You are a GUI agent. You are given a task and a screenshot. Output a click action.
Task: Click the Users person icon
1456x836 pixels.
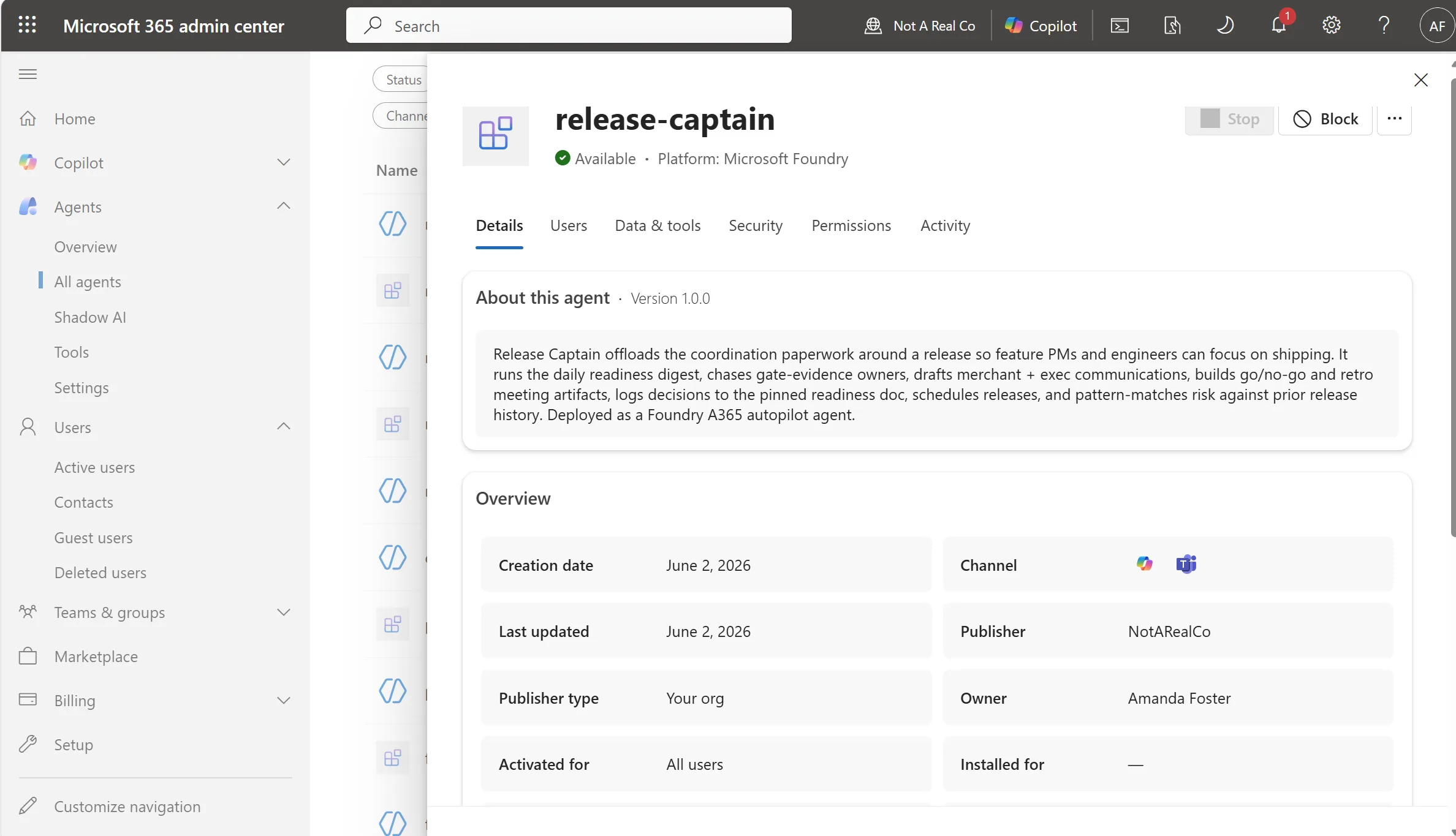point(28,426)
